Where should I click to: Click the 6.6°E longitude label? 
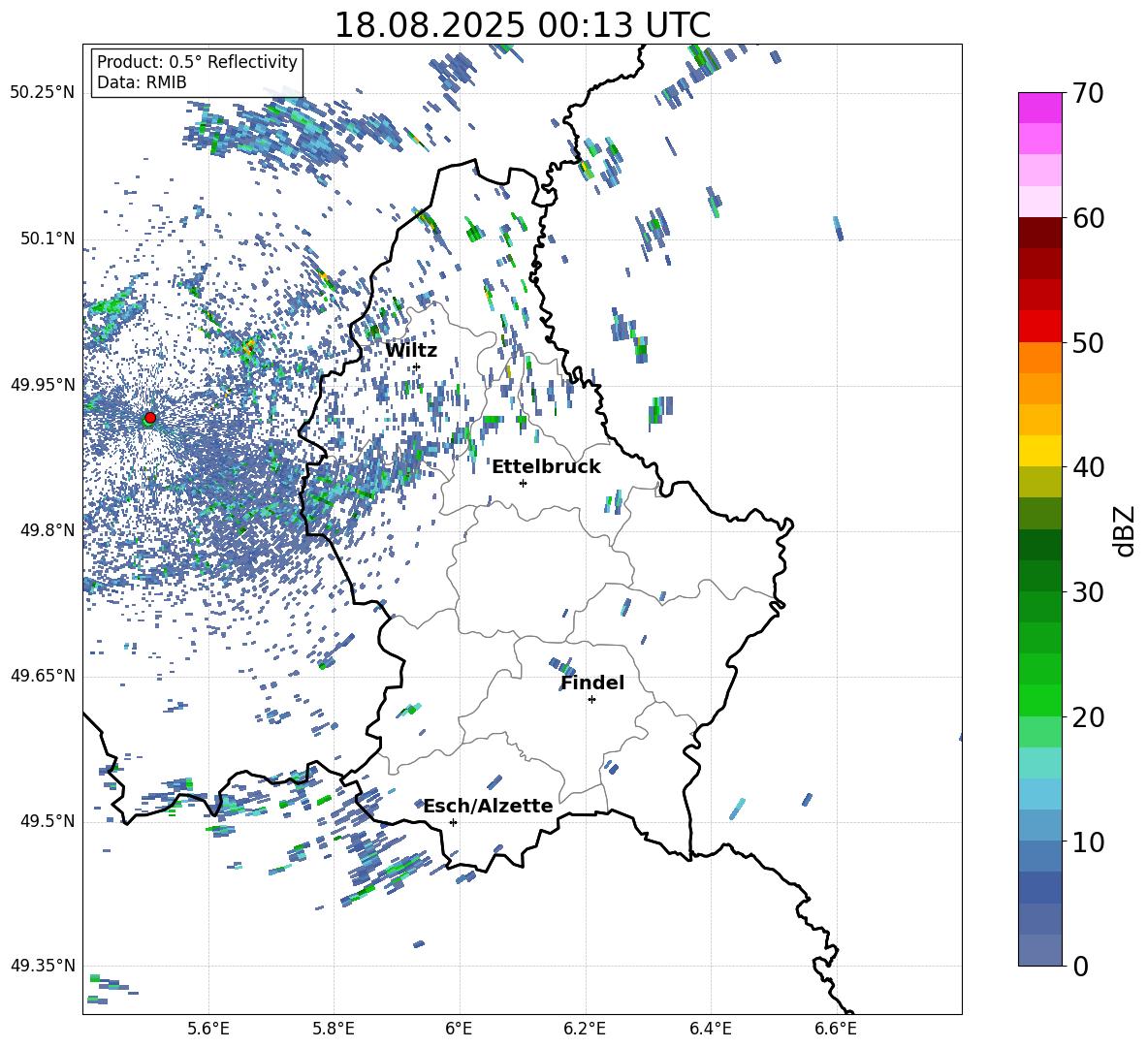pyautogui.click(x=836, y=1029)
